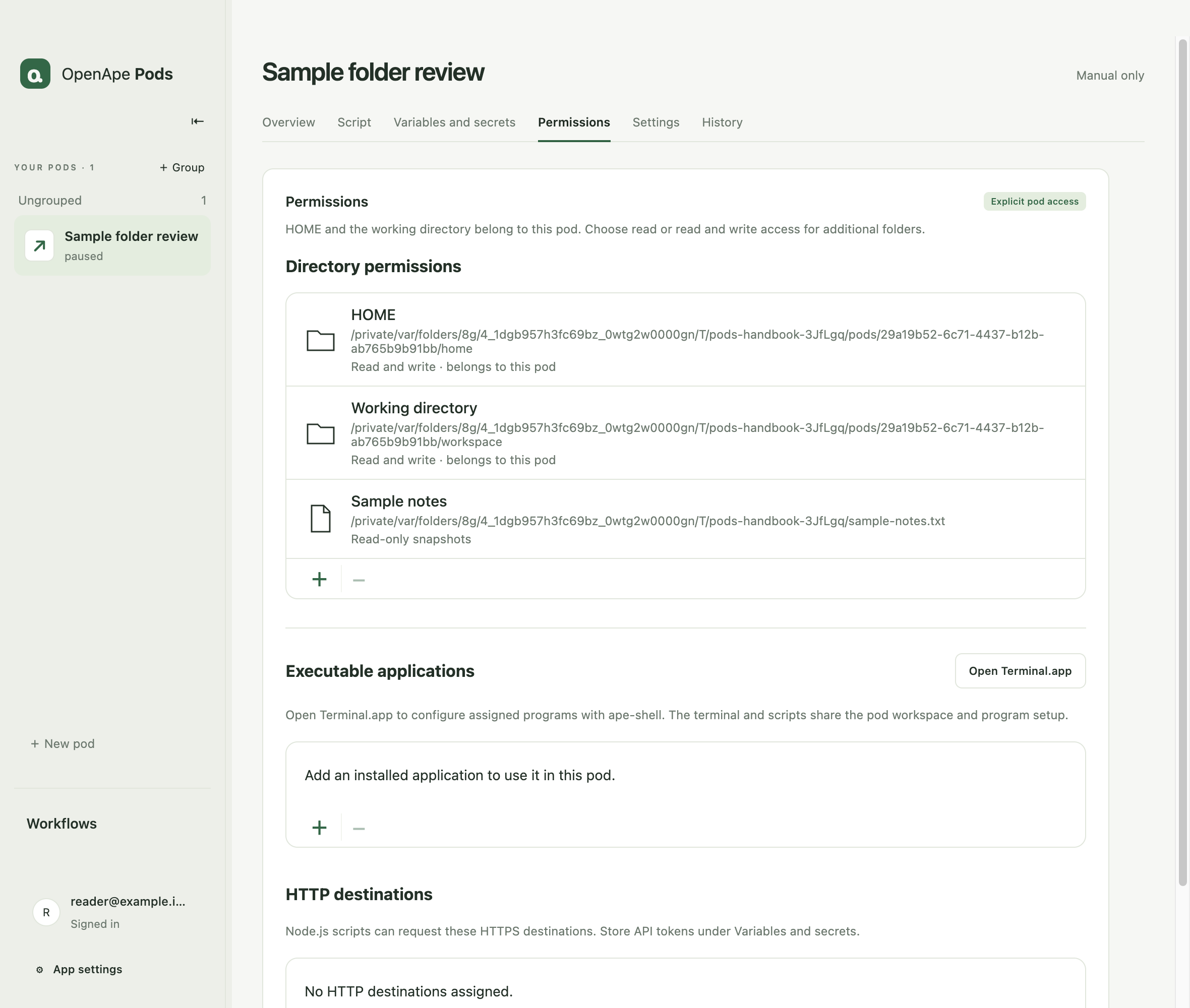Select Sample folder review pod in sidebar
This screenshot has height=1008, width=1190.
coord(112,246)
